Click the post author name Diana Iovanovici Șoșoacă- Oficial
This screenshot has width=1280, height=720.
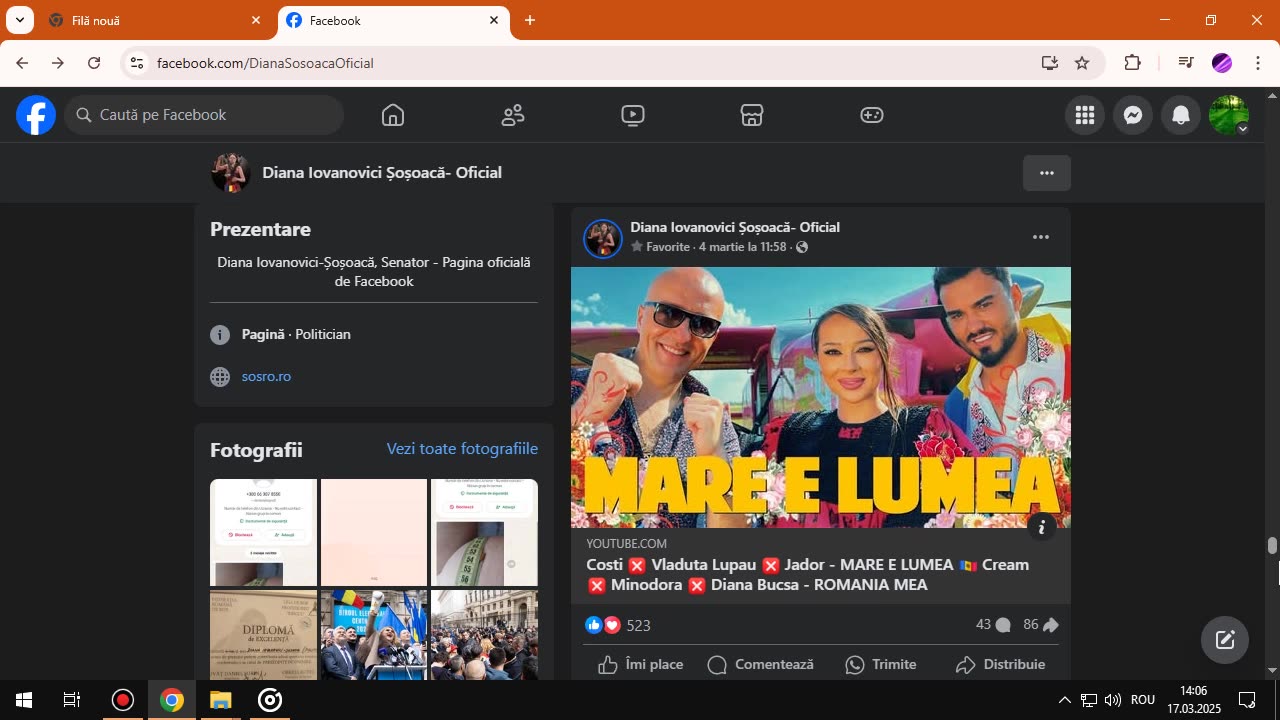coord(735,227)
